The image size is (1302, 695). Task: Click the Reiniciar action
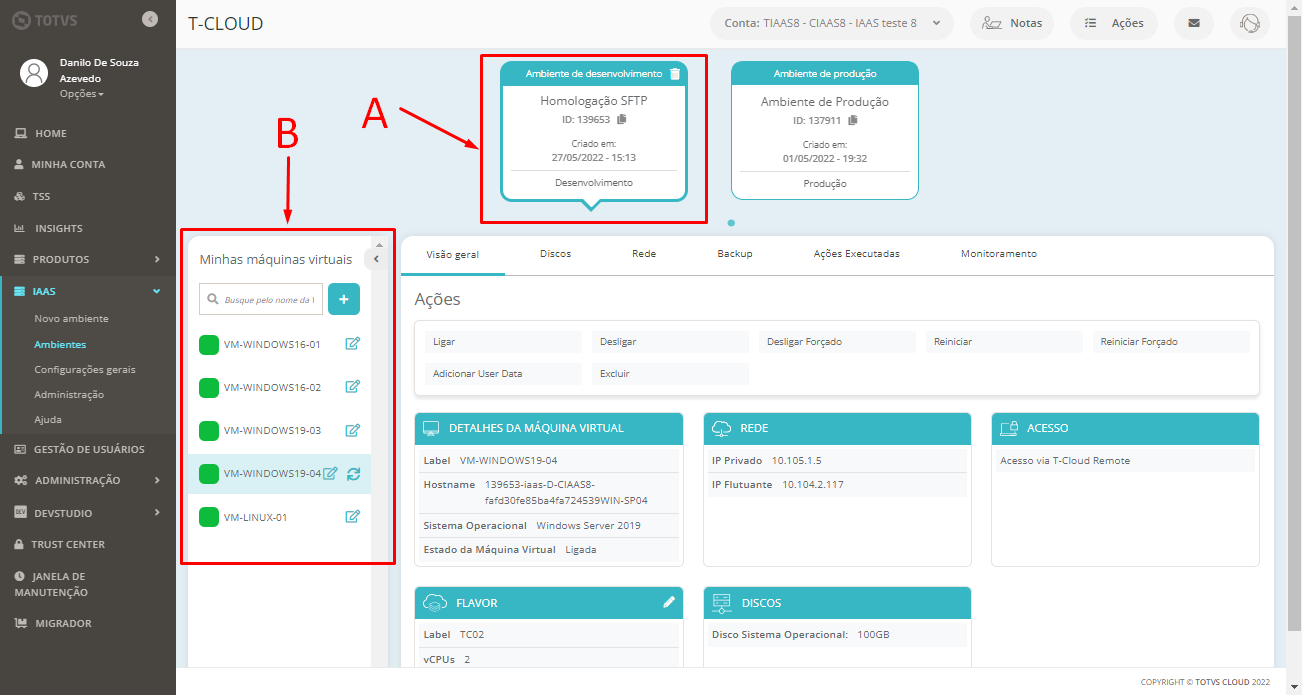coord(1004,342)
